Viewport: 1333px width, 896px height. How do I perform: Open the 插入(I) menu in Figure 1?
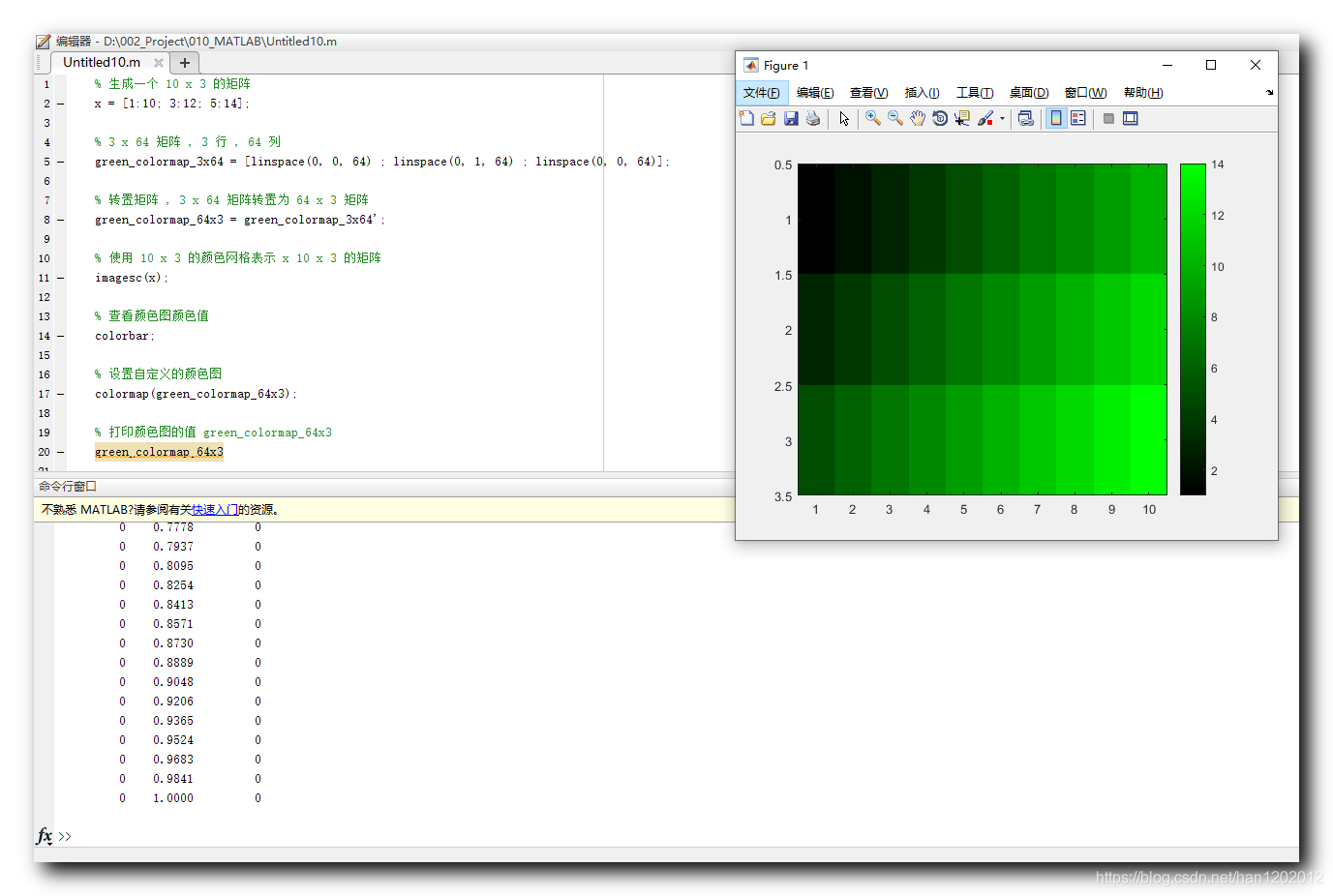(923, 93)
